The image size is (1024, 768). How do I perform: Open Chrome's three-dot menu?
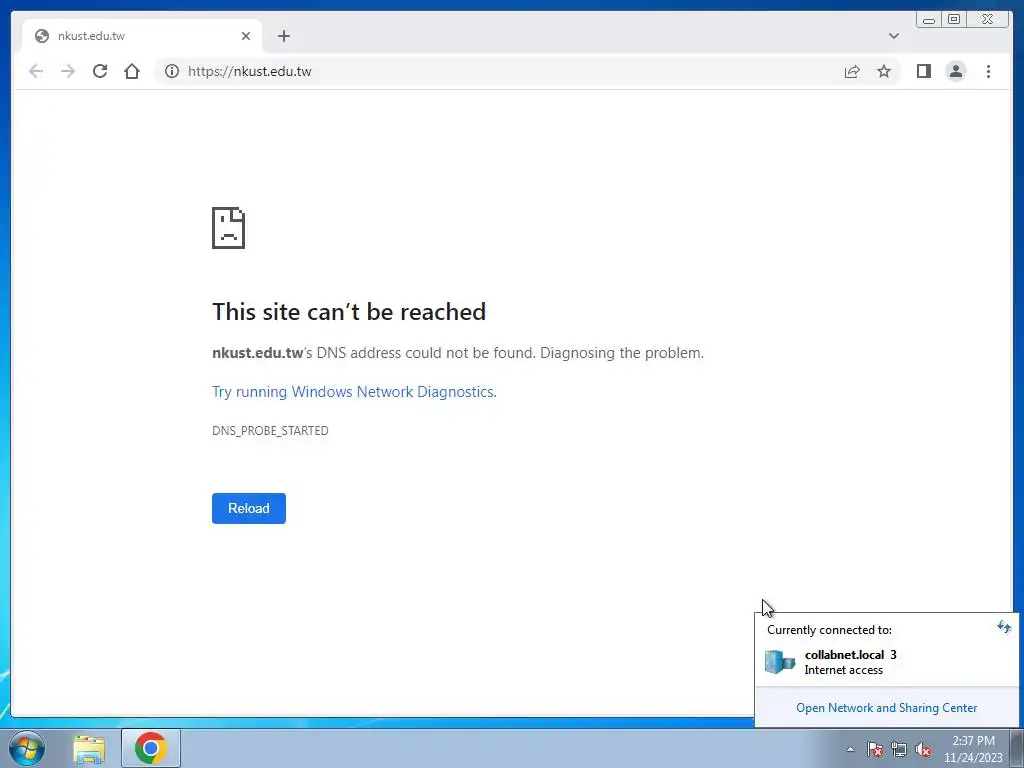(x=988, y=71)
